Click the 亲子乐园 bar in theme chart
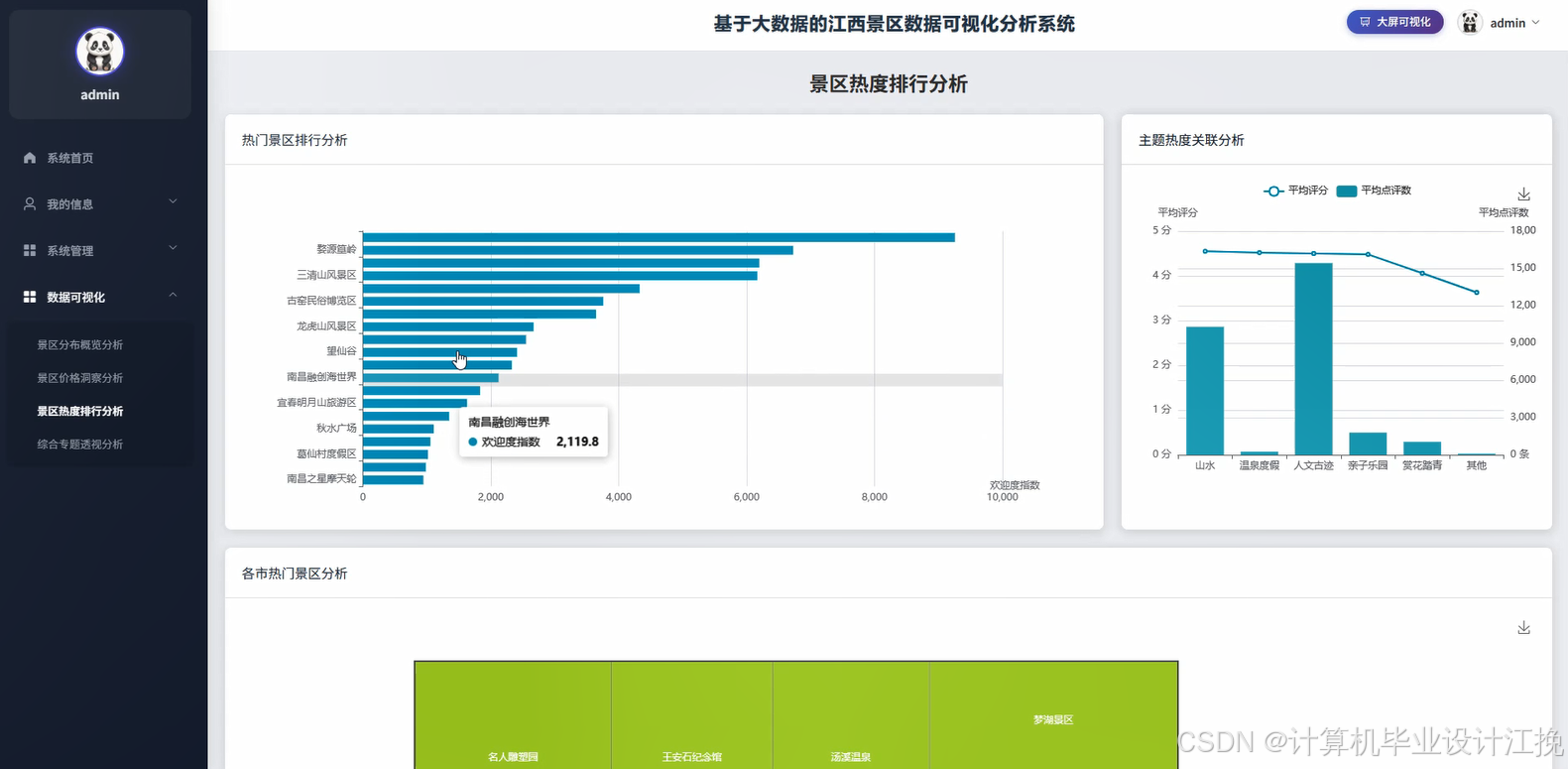Screen dimensions: 1568x769 (x=1368, y=444)
